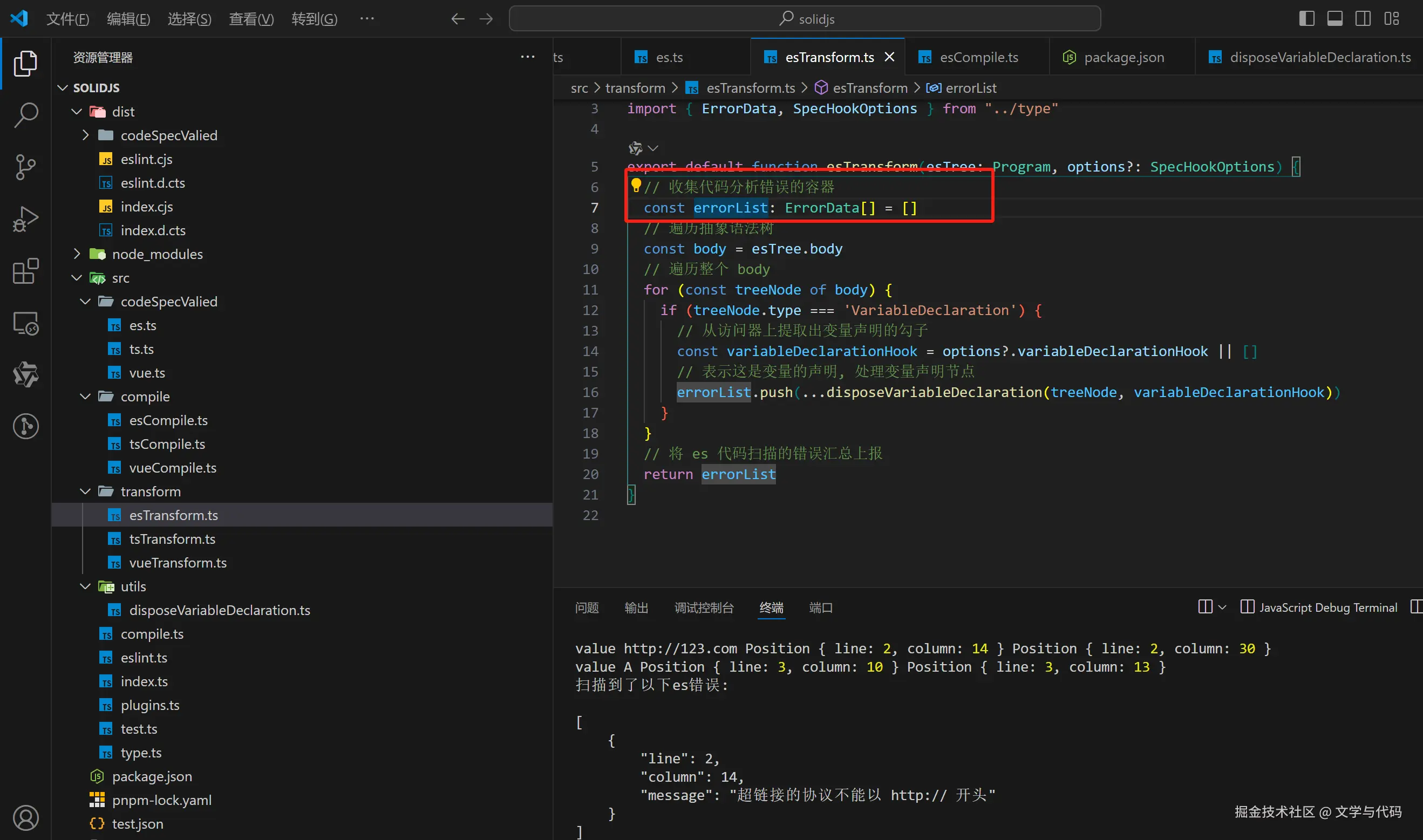Switch to the esCompile.ts tab

978,57
